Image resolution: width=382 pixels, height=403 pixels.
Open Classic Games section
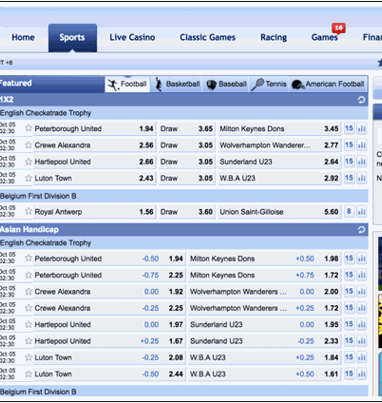(208, 37)
